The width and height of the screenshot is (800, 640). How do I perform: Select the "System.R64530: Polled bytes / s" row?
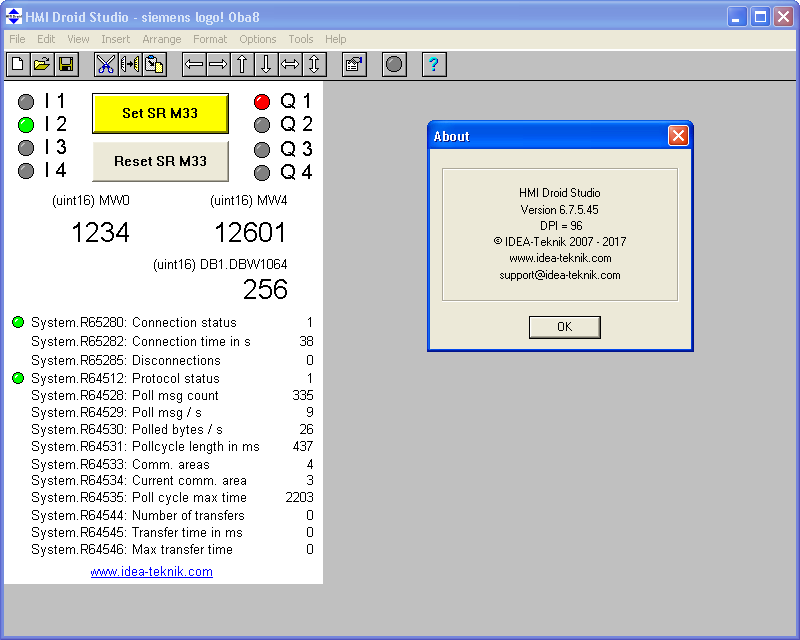click(x=172, y=430)
